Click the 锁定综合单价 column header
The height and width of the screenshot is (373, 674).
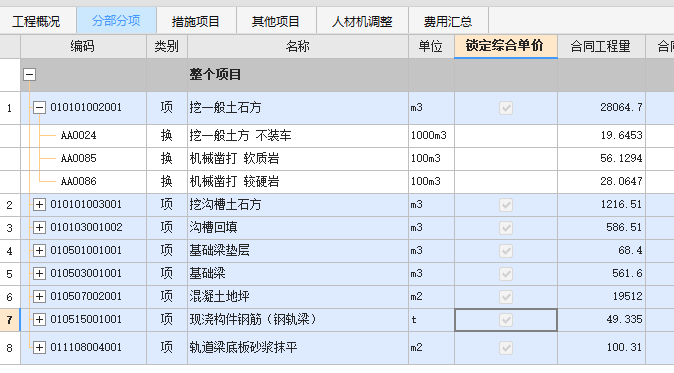pos(506,46)
